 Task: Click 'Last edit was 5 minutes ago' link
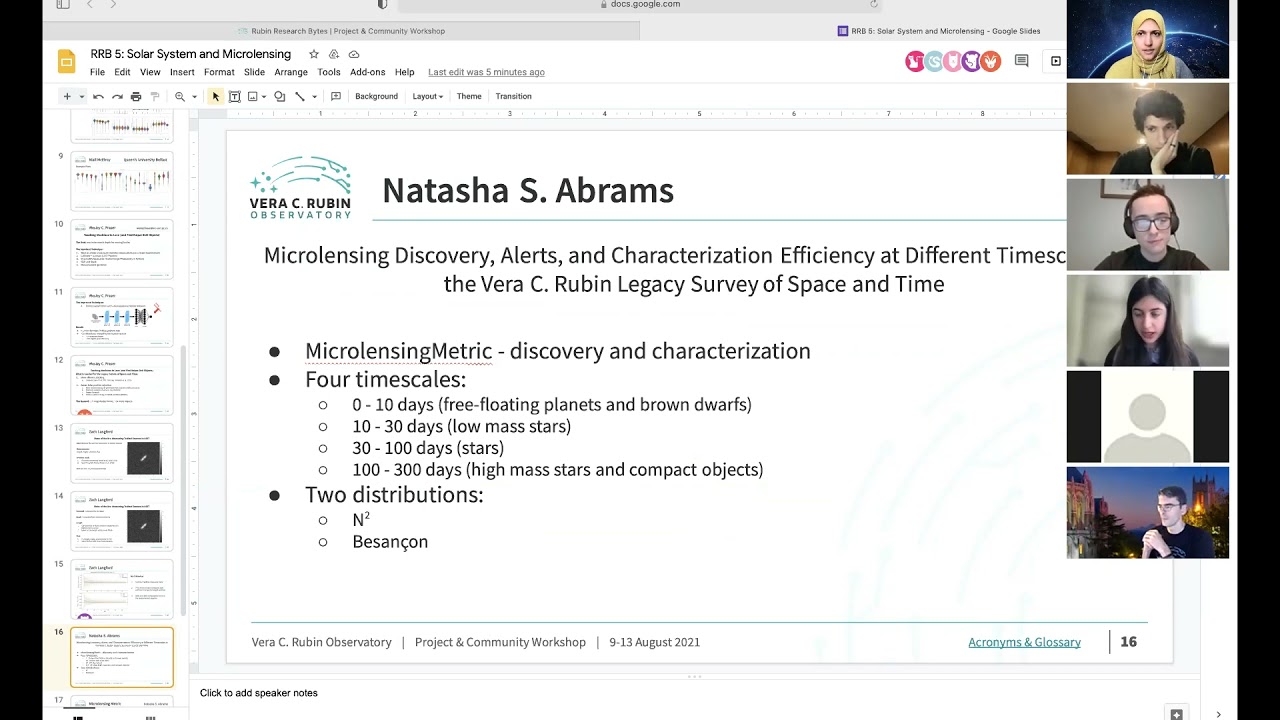coord(486,72)
